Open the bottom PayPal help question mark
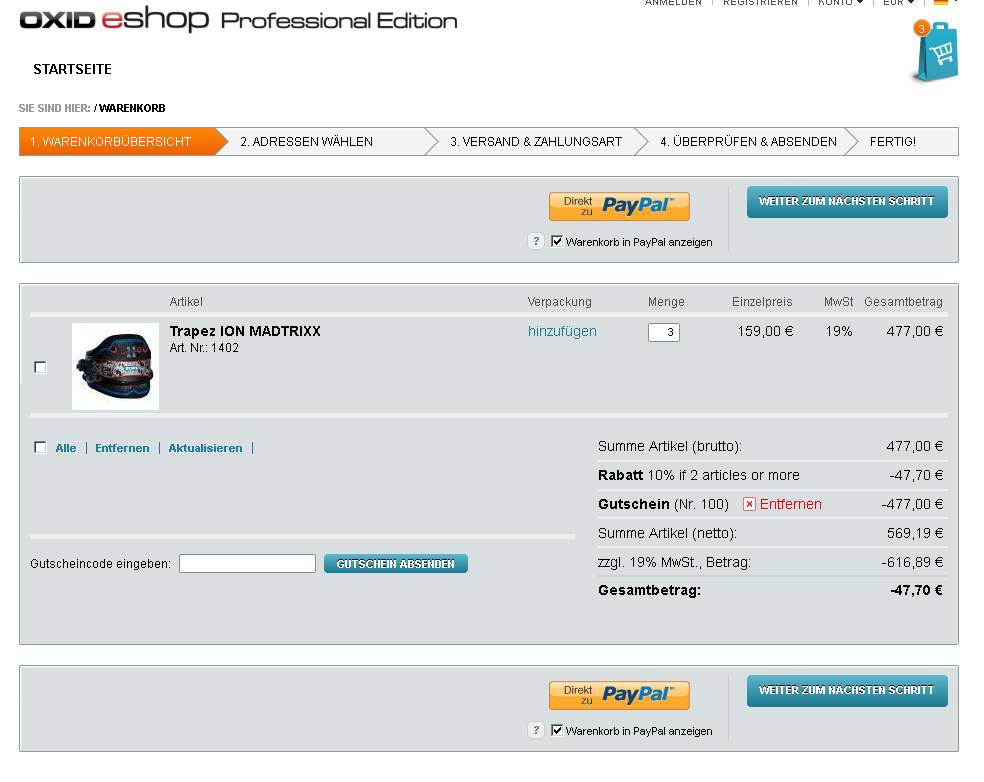 (536, 730)
